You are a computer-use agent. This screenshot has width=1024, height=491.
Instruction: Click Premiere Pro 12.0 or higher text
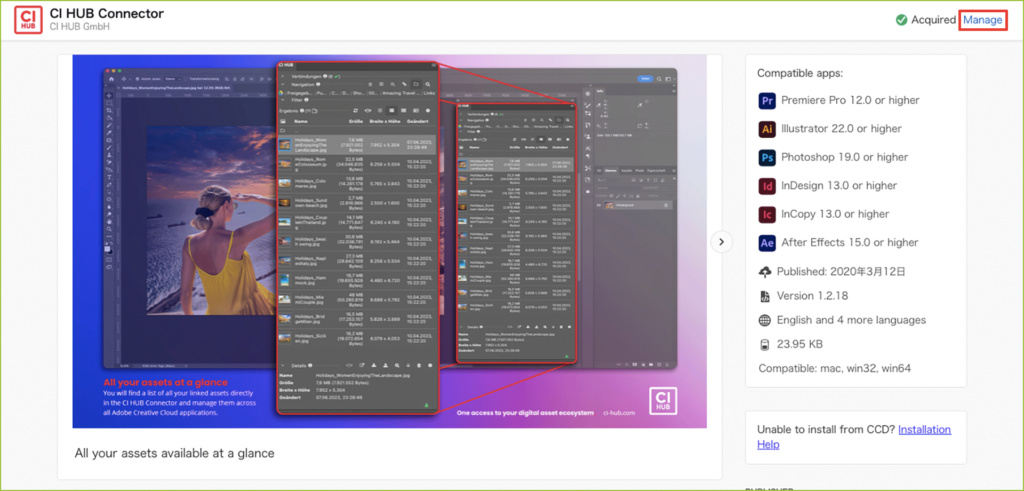(x=850, y=101)
